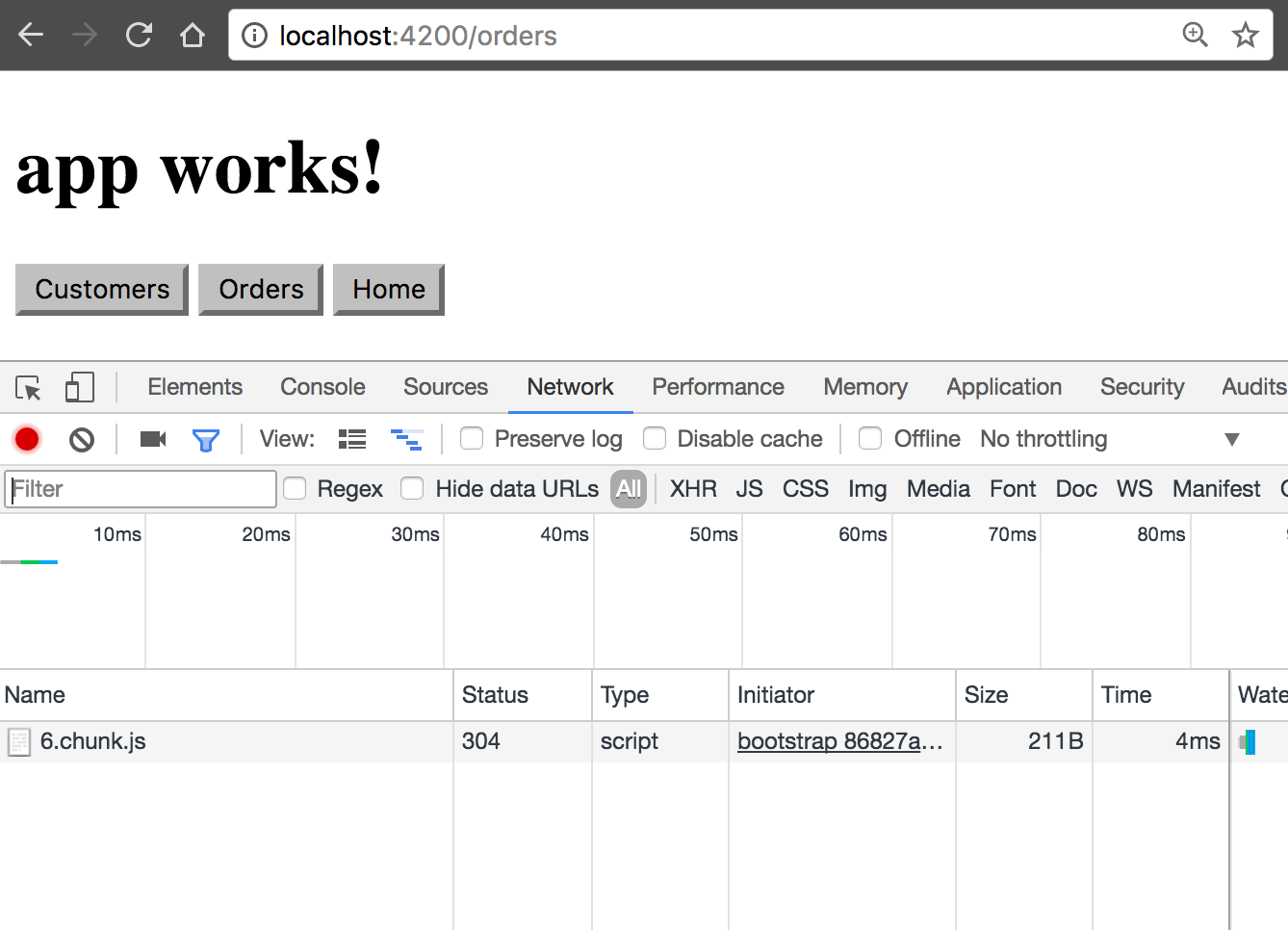
Task: Check the Disable cache option
Action: point(655,439)
